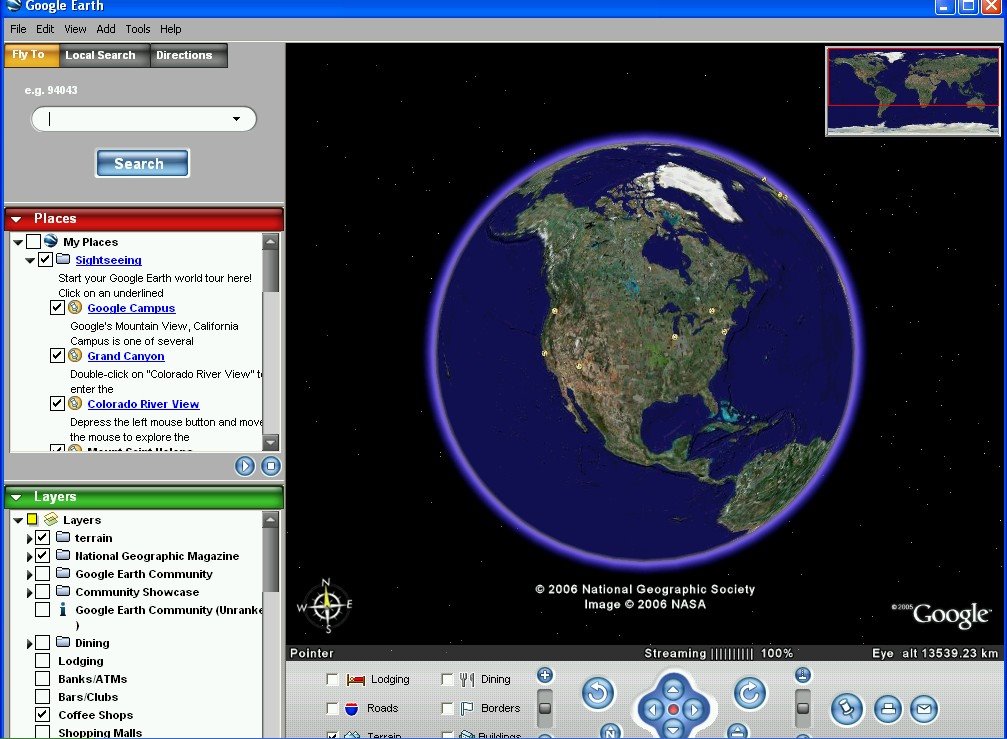This screenshot has width=1007, height=739.
Task: Uncheck the Coffee Shops layer
Action: point(42,714)
